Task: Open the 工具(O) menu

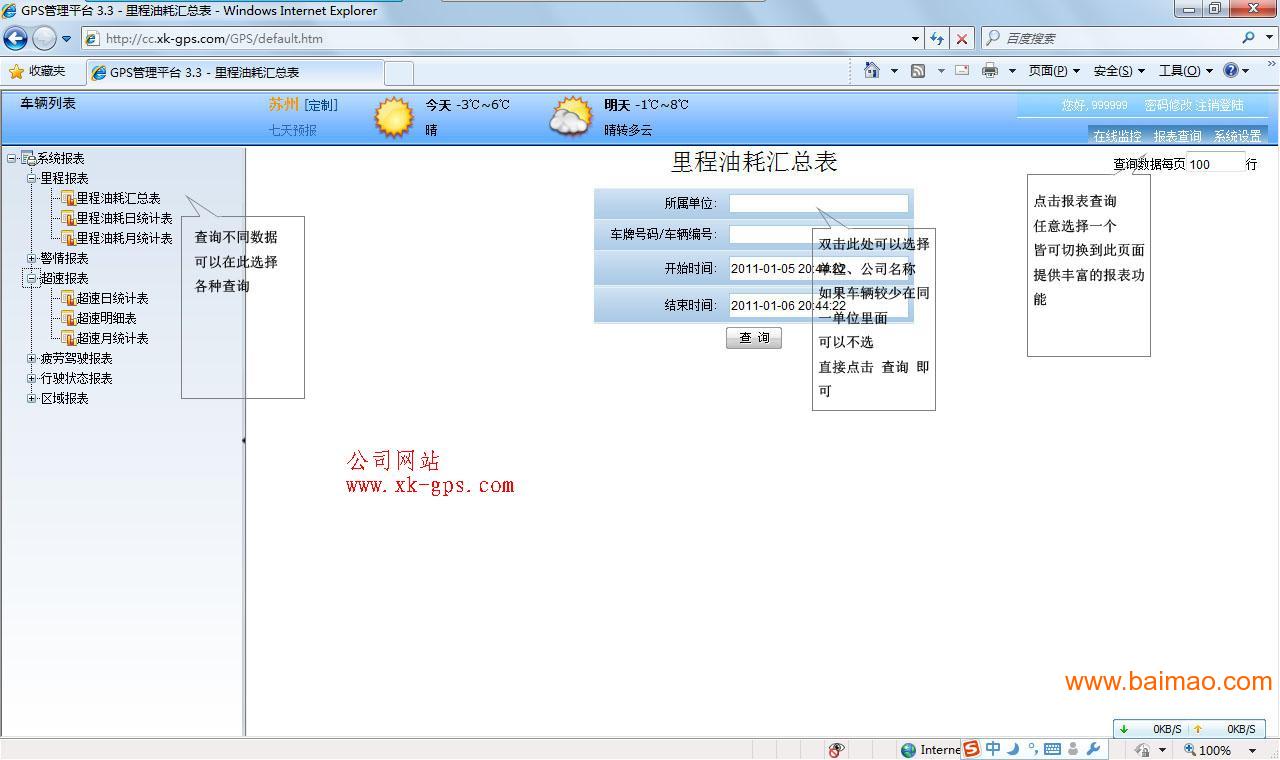Action: (x=1184, y=71)
